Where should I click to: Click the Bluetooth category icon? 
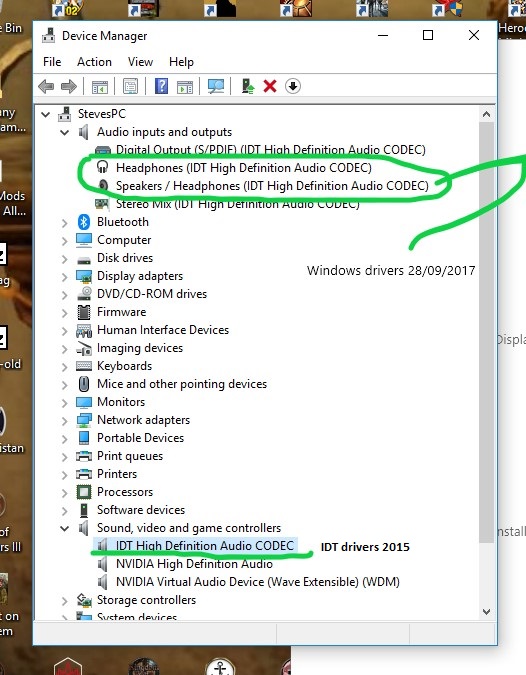84,222
